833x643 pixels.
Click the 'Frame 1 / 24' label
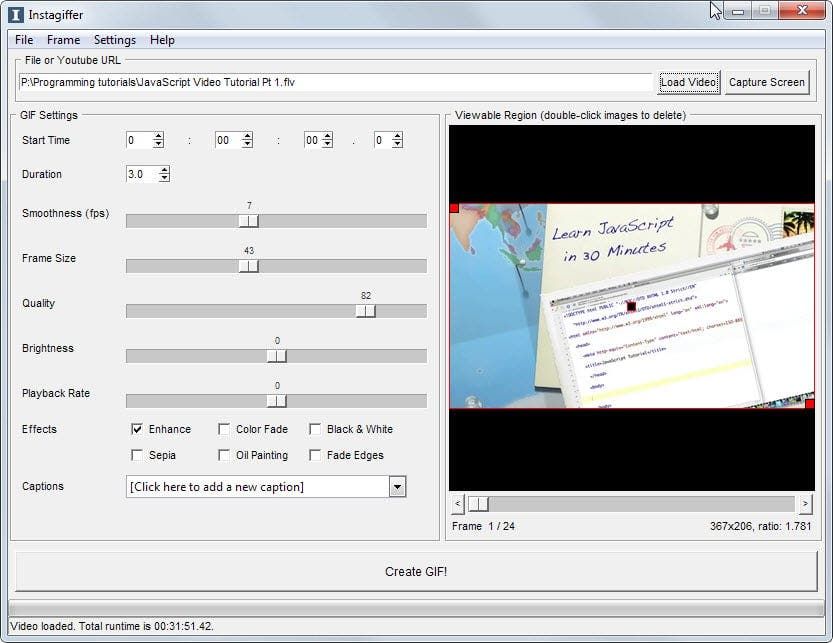(x=483, y=526)
